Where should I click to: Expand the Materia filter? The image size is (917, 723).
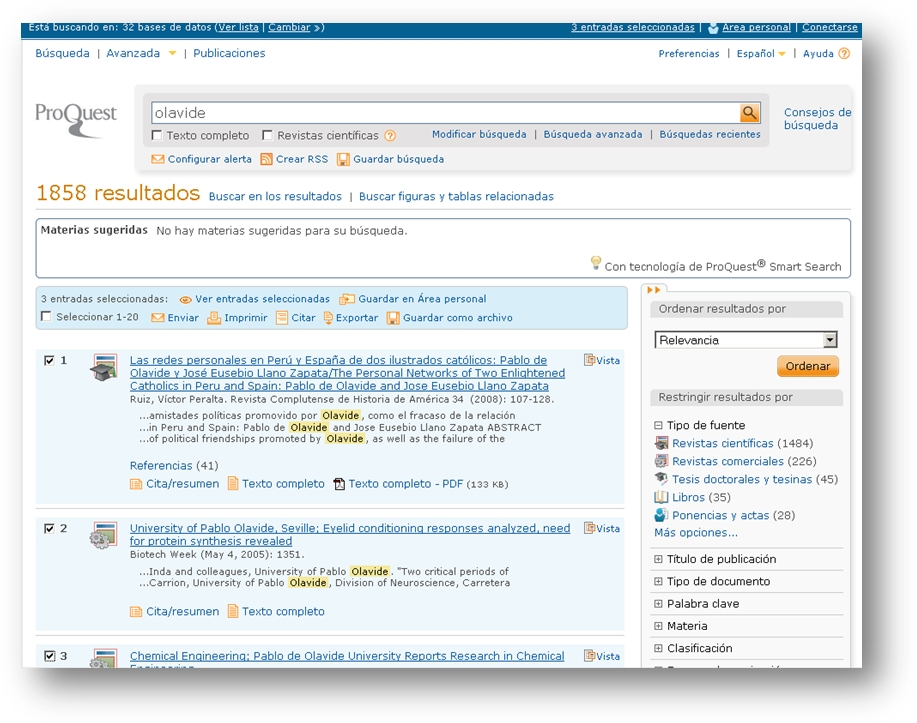tap(658, 626)
